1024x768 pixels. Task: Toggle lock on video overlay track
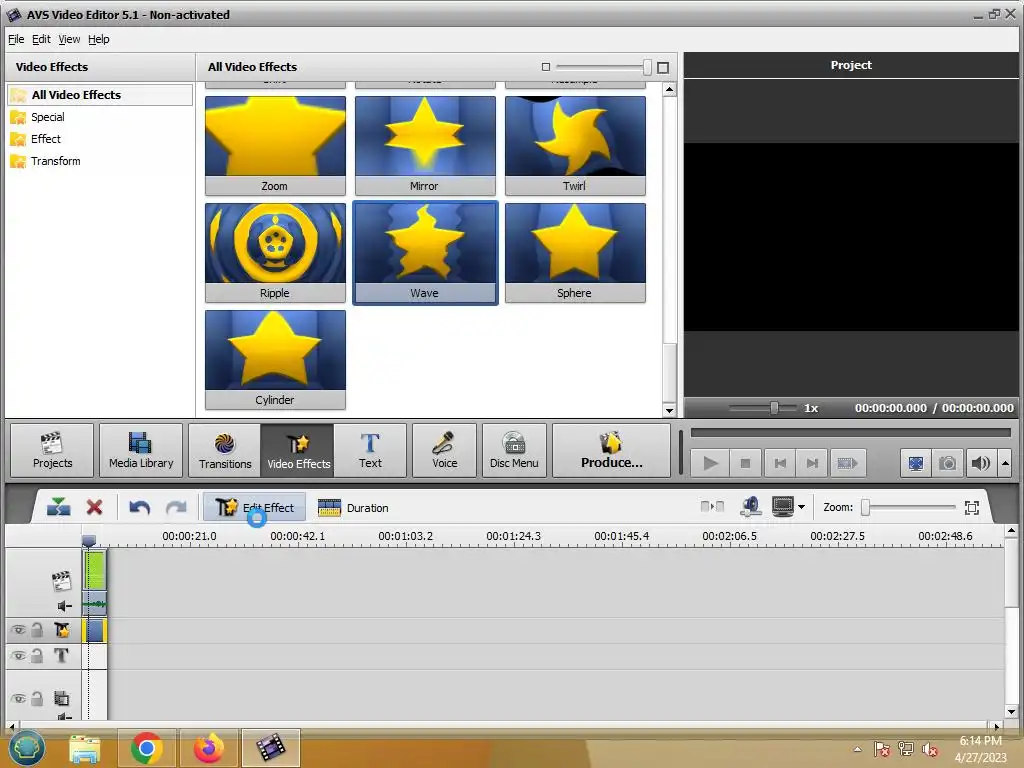(37, 699)
